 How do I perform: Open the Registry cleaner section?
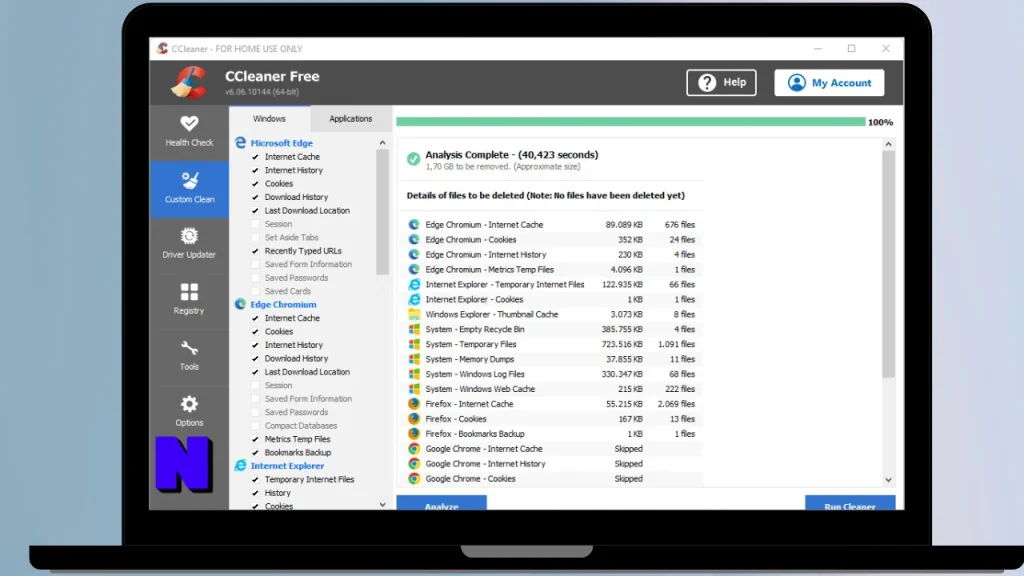[189, 298]
